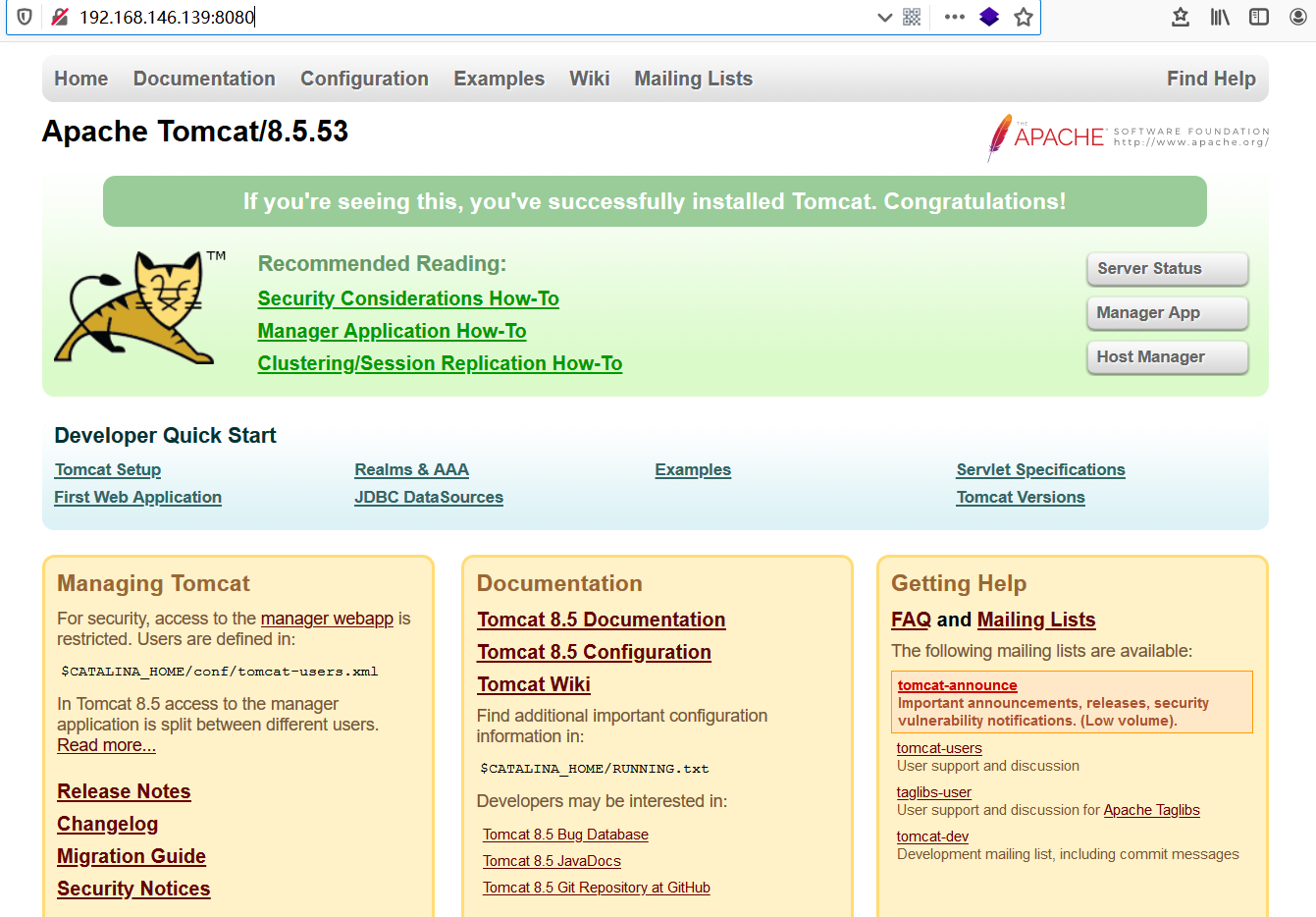Open the Servlet Specifications link
The height and width of the screenshot is (917, 1316).
click(1040, 469)
